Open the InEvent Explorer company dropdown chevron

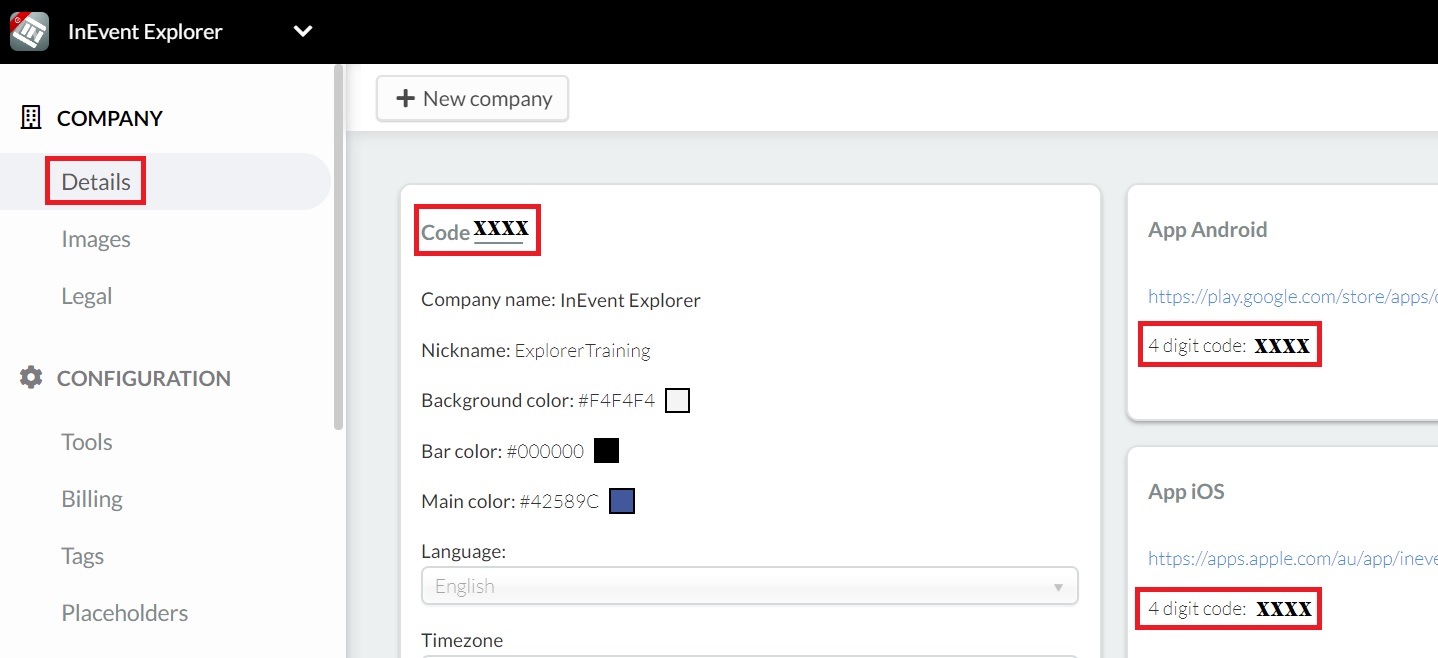coord(303,31)
